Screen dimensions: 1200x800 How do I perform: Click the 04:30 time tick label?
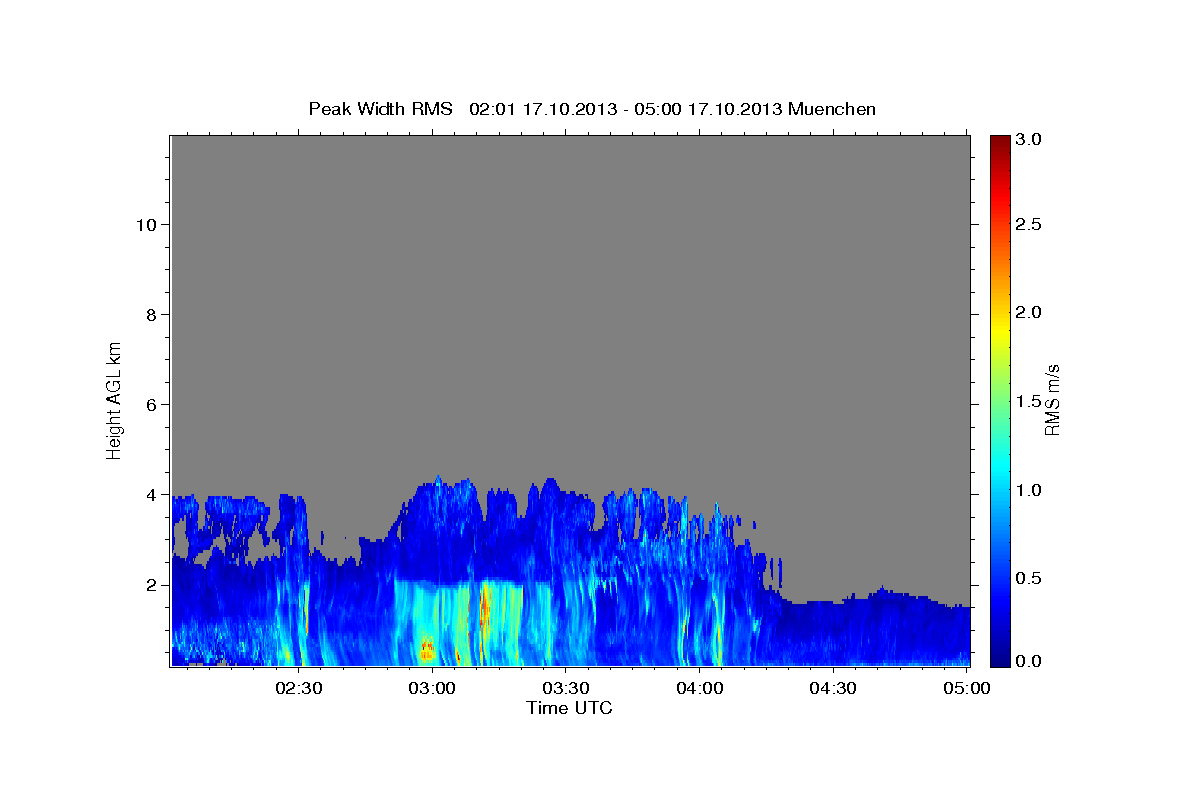(x=833, y=688)
